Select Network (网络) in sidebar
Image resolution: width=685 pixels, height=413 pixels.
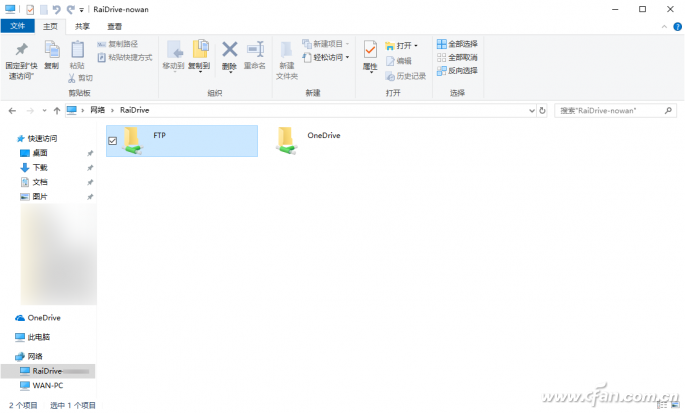(29, 356)
